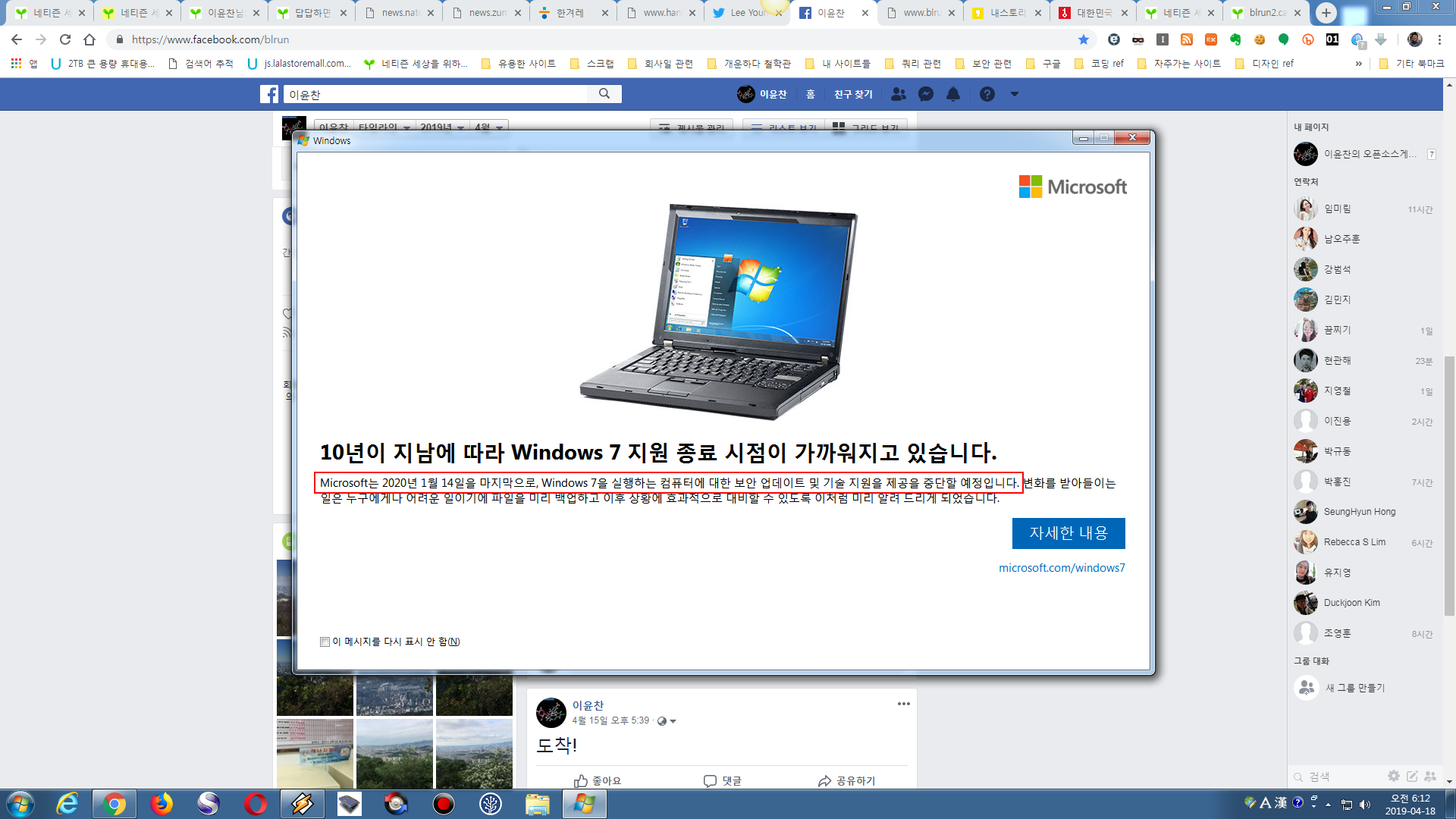Open 이윤찬의 오픈소스 page in sidebar
The width and height of the screenshot is (1456, 819).
1363,154
